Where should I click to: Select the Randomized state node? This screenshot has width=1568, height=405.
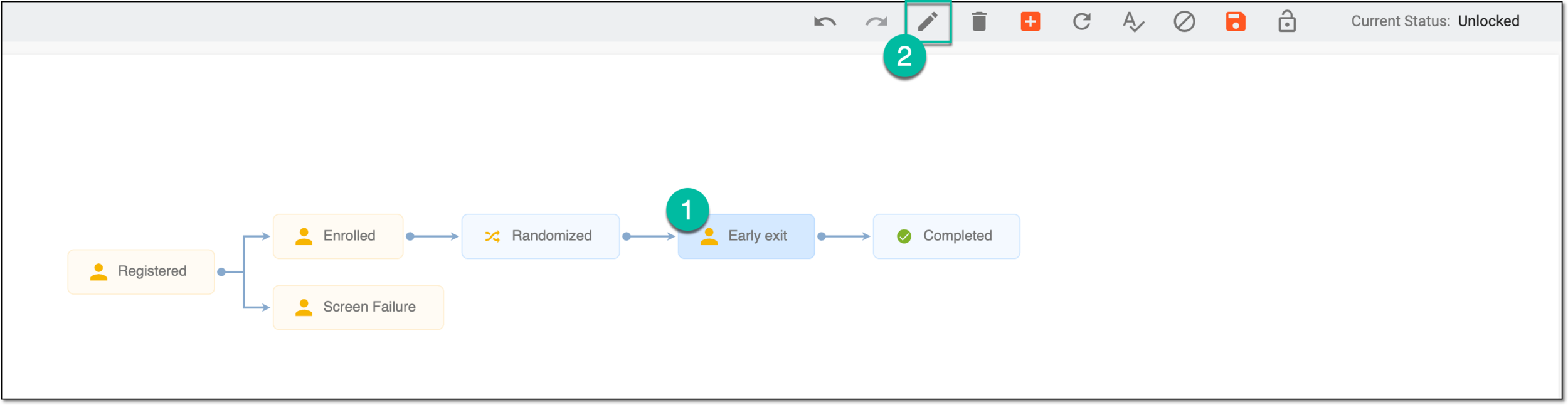[541, 236]
